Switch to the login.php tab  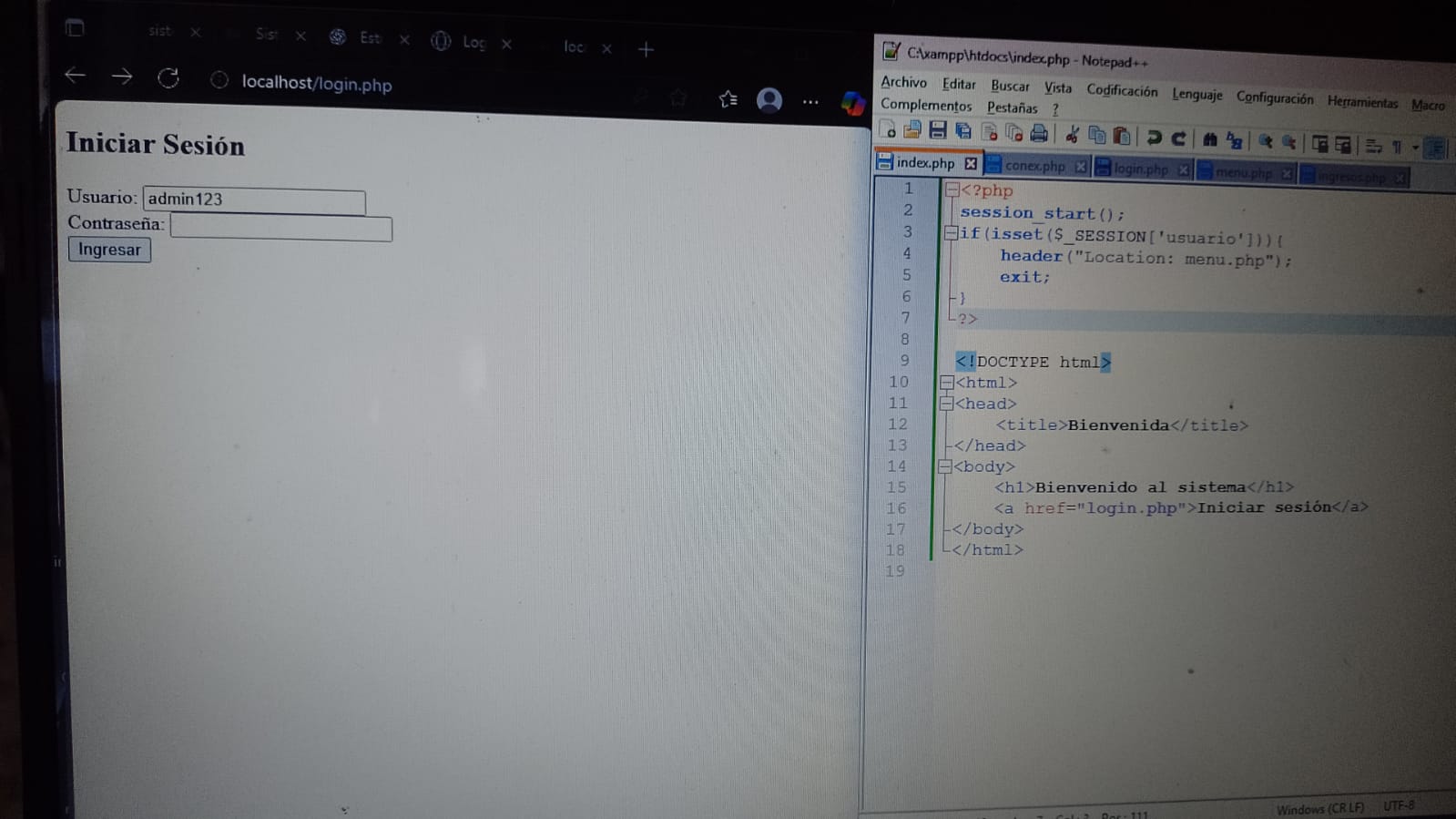(1139, 169)
